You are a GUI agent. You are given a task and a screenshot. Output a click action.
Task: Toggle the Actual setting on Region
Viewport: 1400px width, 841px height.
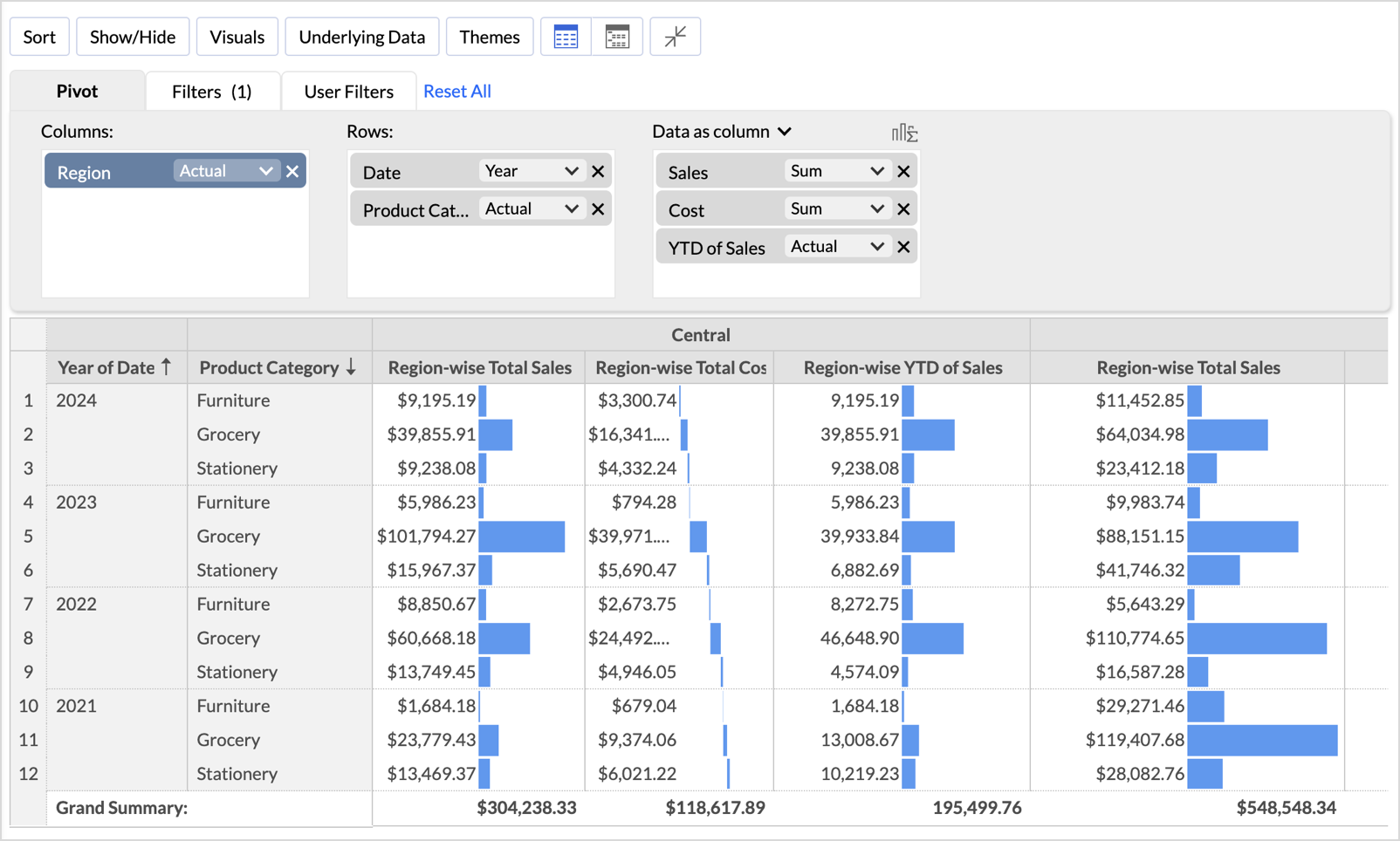[x=226, y=171]
